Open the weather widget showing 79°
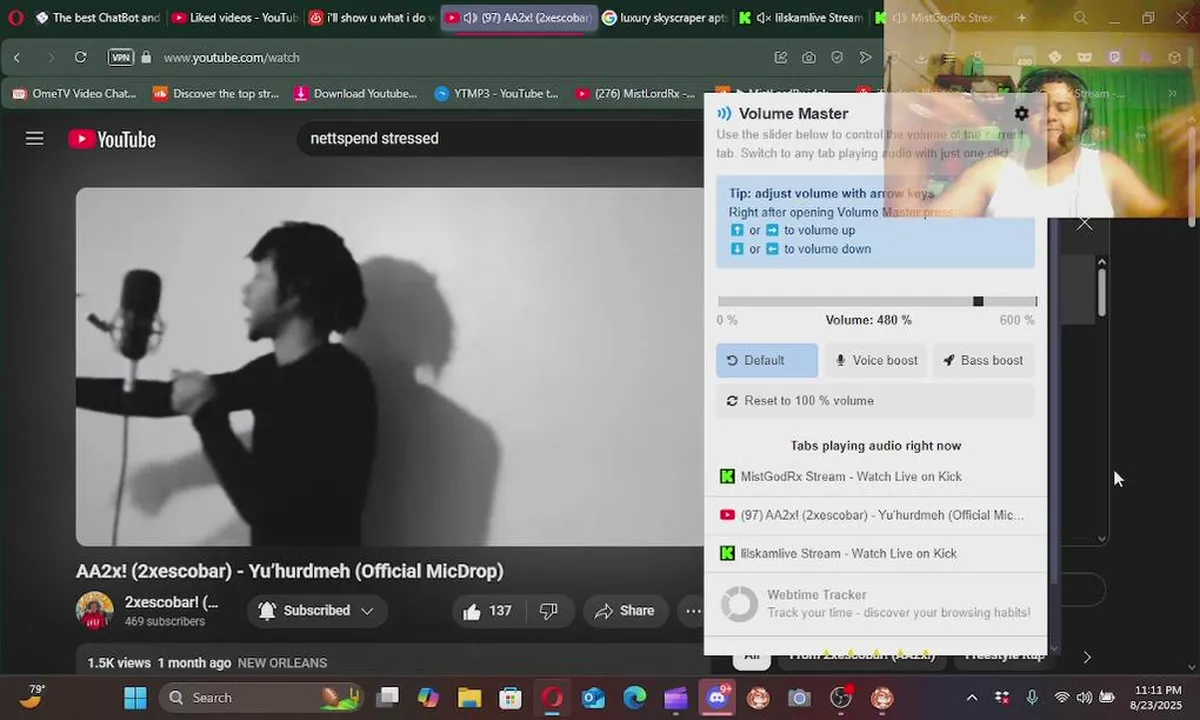 (x=31, y=696)
